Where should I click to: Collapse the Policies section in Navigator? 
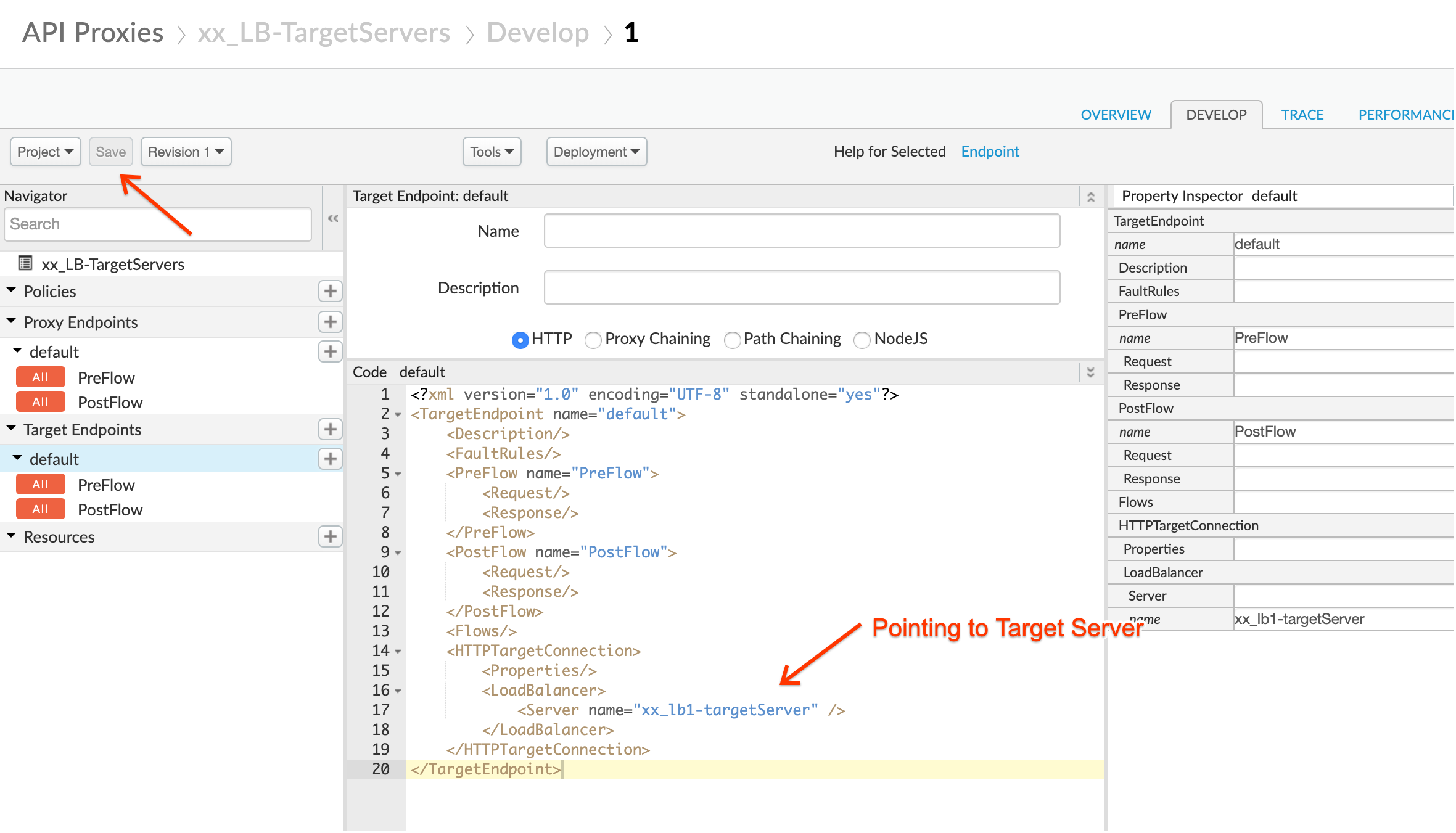(x=11, y=290)
